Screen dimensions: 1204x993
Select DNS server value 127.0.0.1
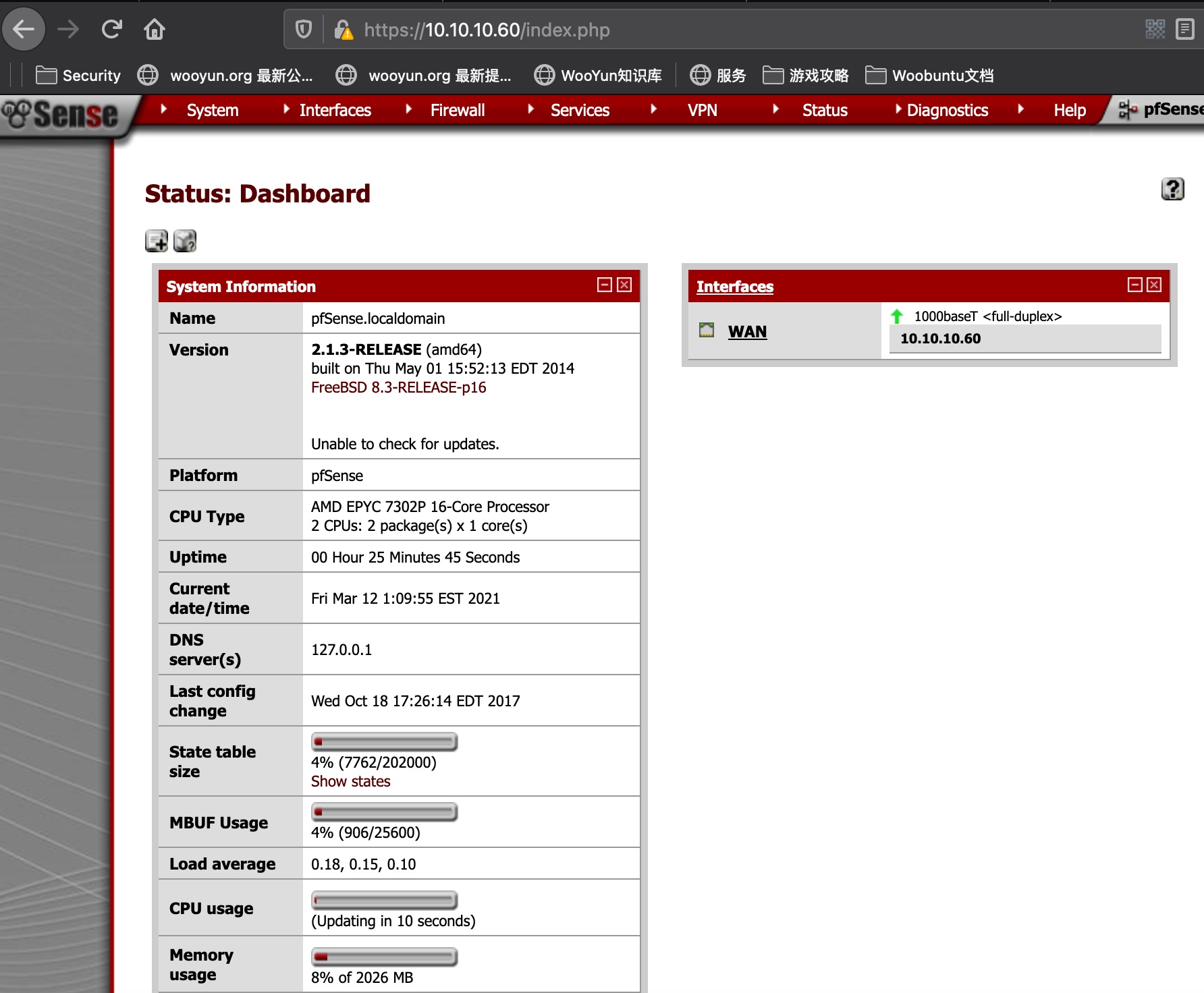341,650
